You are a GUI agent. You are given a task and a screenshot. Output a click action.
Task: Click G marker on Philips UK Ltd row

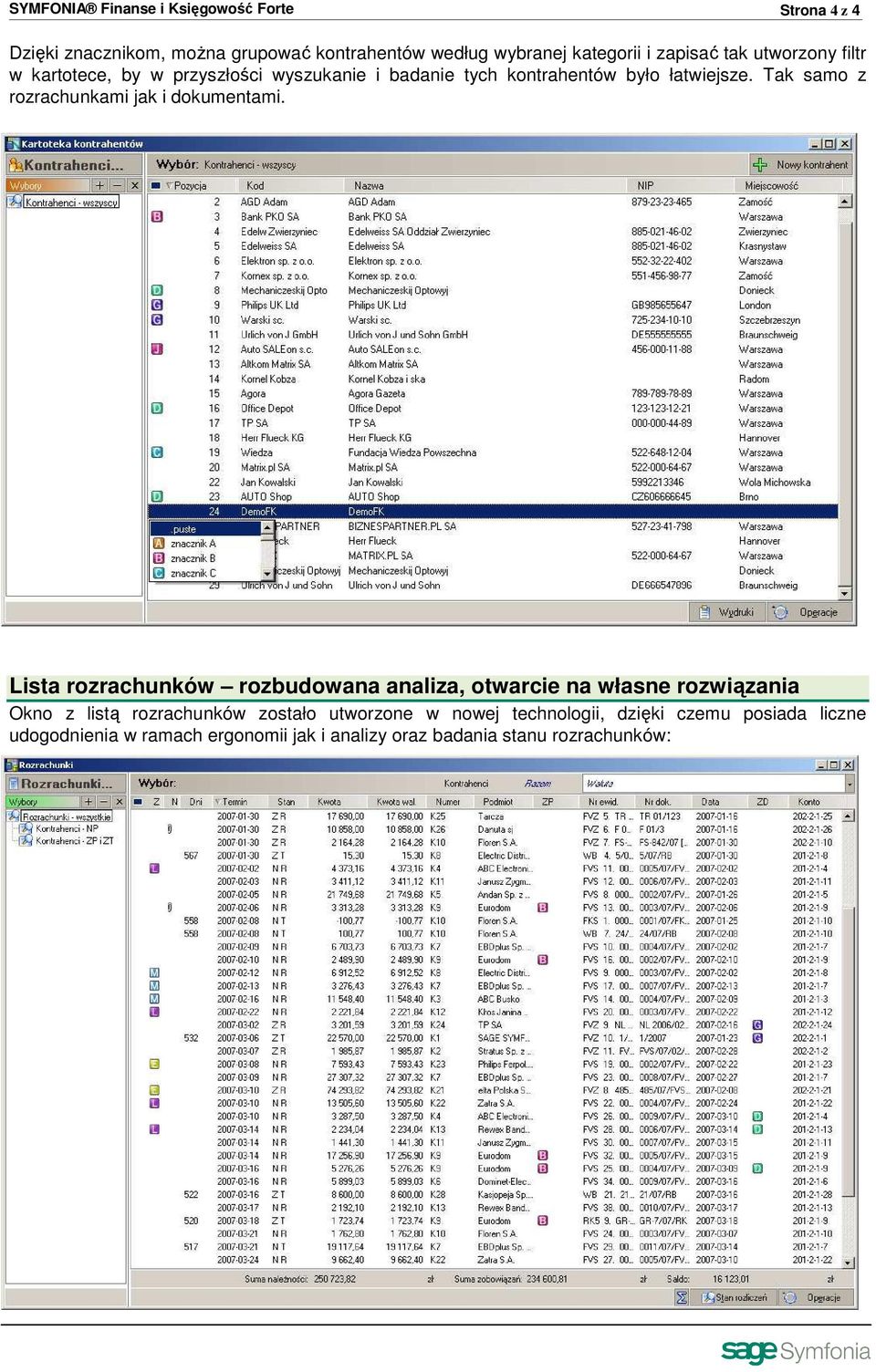(x=157, y=306)
